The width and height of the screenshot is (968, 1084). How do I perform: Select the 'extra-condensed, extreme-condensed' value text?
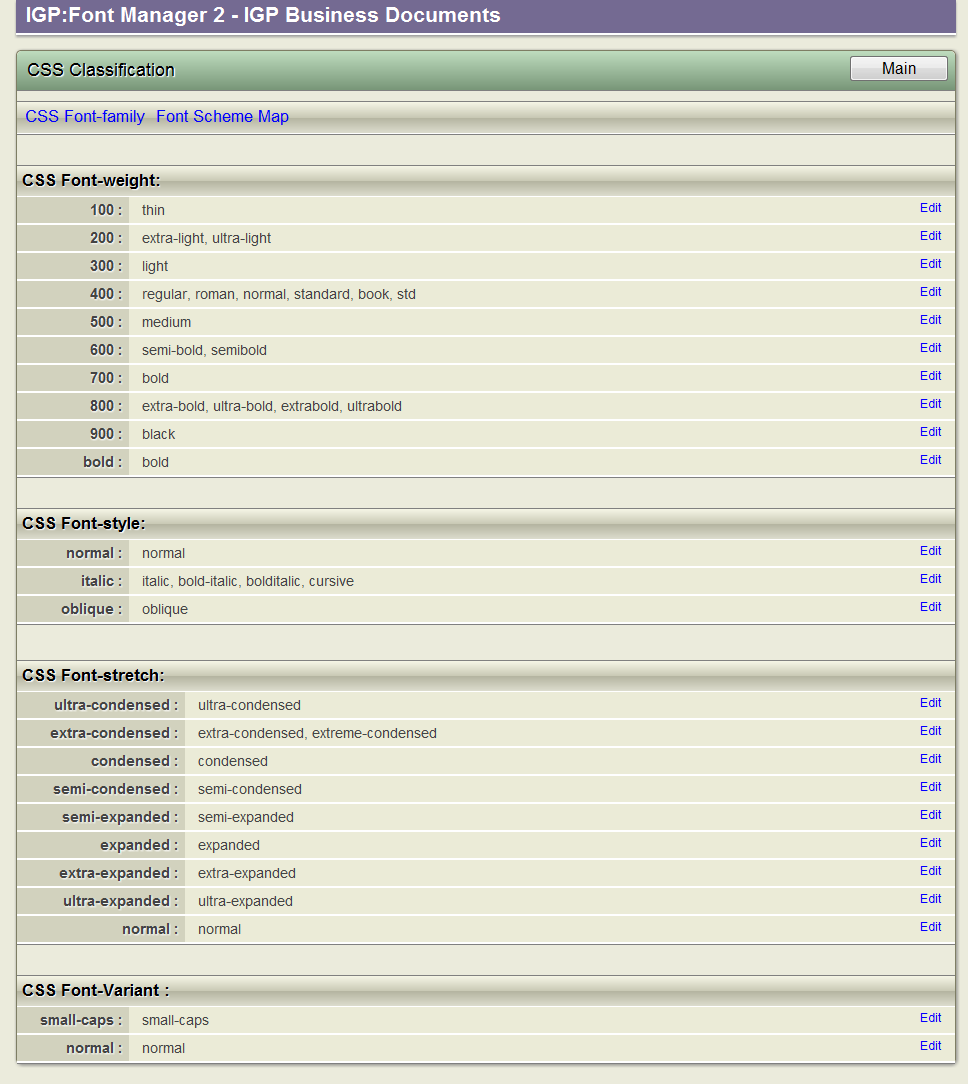tap(317, 733)
